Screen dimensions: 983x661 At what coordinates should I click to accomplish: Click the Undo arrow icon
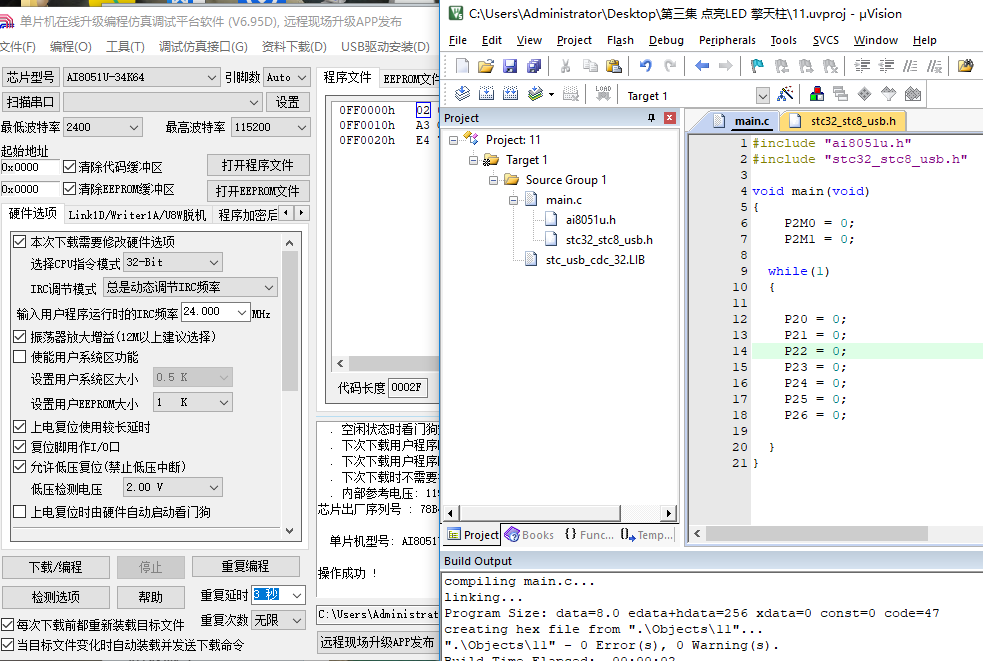point(646,66)
